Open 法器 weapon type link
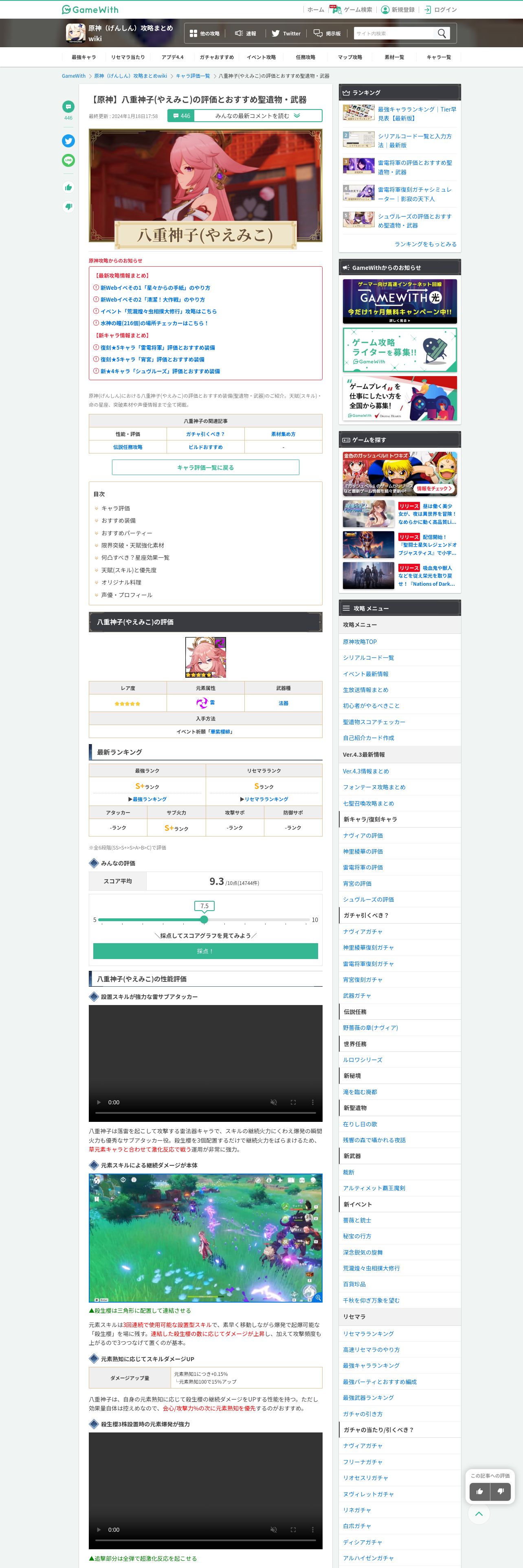This screenshot has height=1568, width=523. point(283,703)
